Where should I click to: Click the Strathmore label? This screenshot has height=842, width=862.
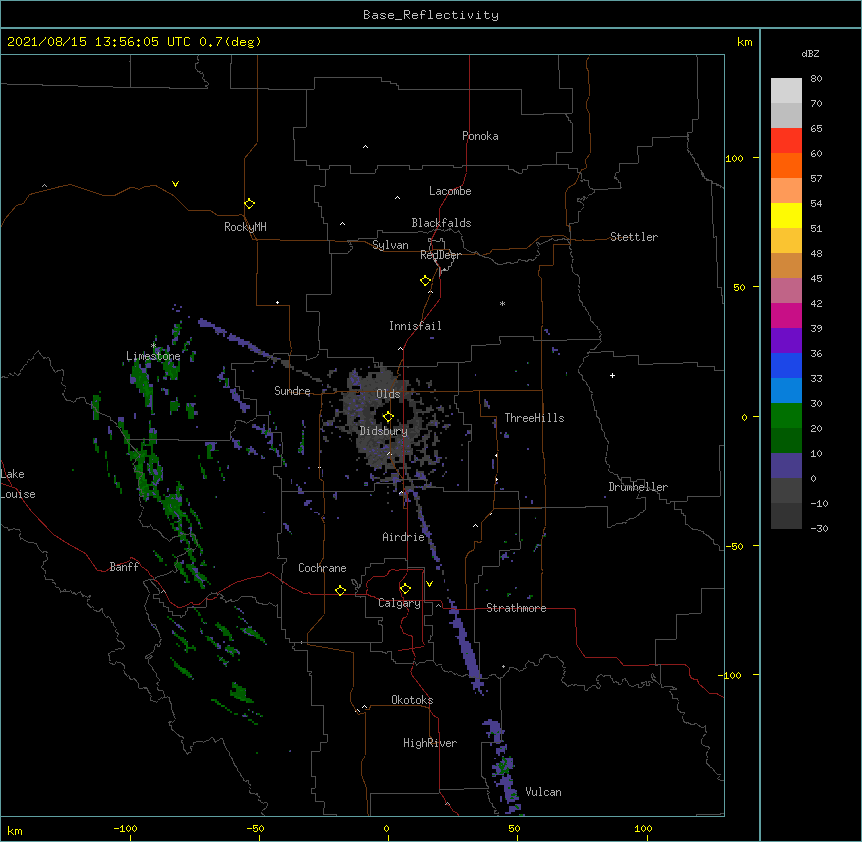[x=516, y=608]
